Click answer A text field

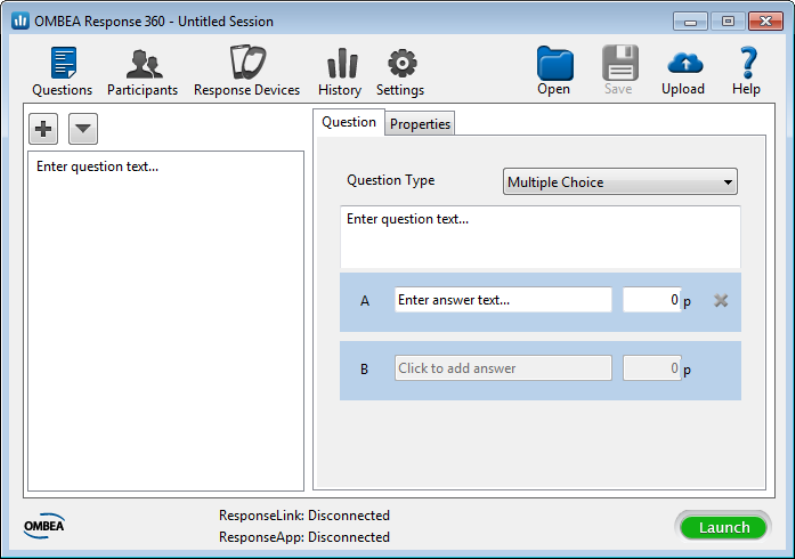tap(503, 300)
